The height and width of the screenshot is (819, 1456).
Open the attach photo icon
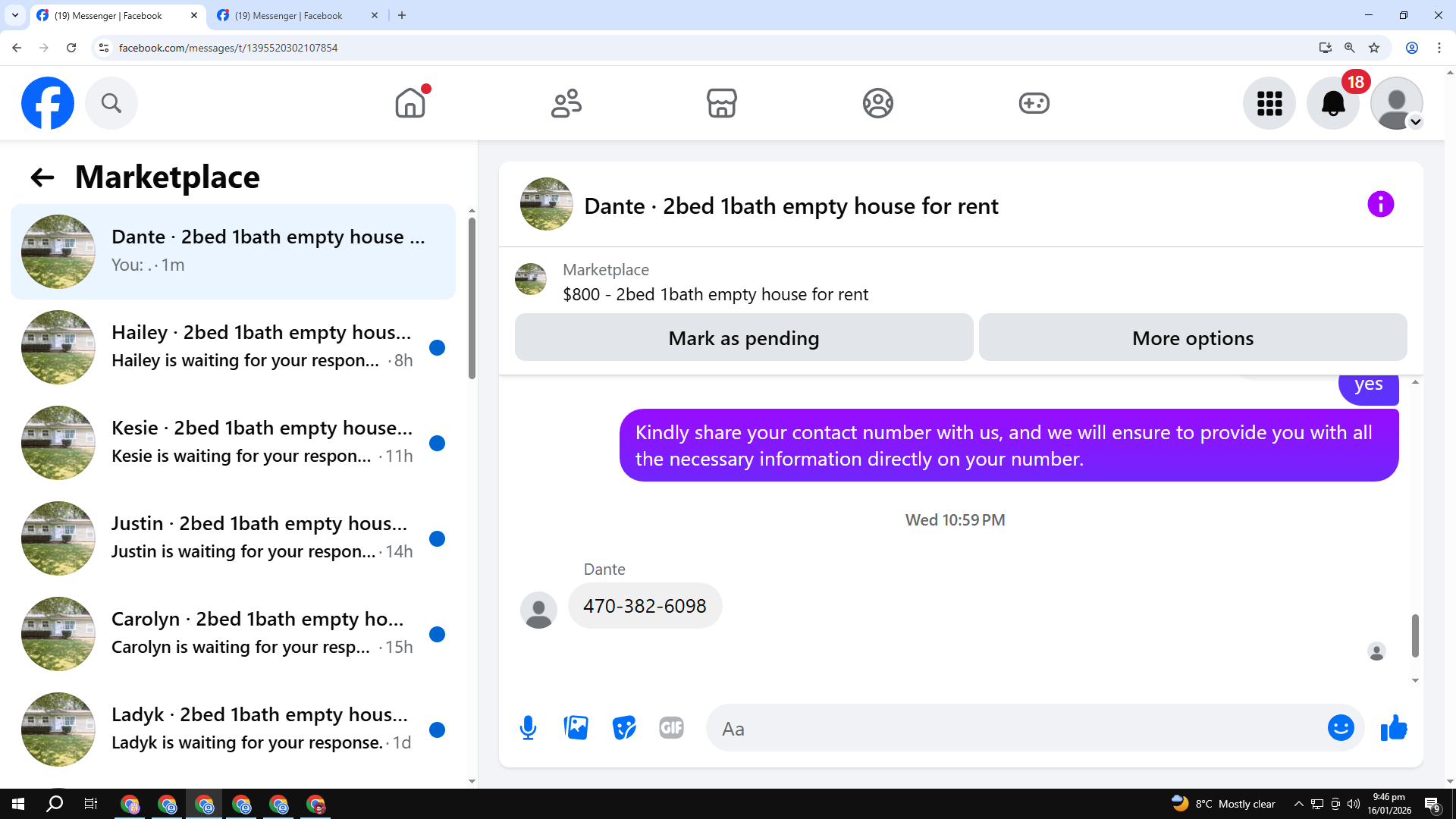click(576, 728)
